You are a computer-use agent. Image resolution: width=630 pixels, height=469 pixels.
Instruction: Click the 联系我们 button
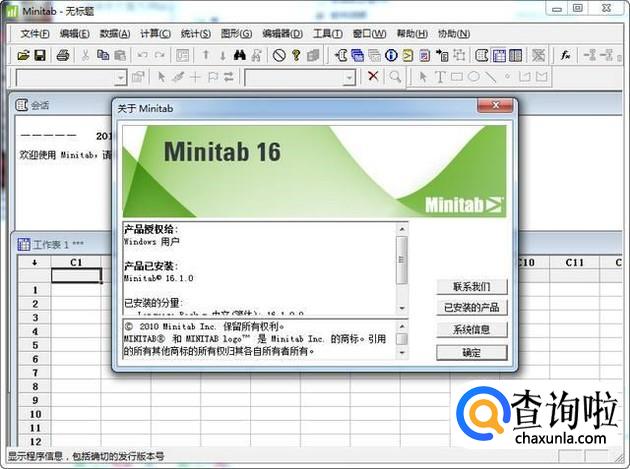click(x=472, y=287)
